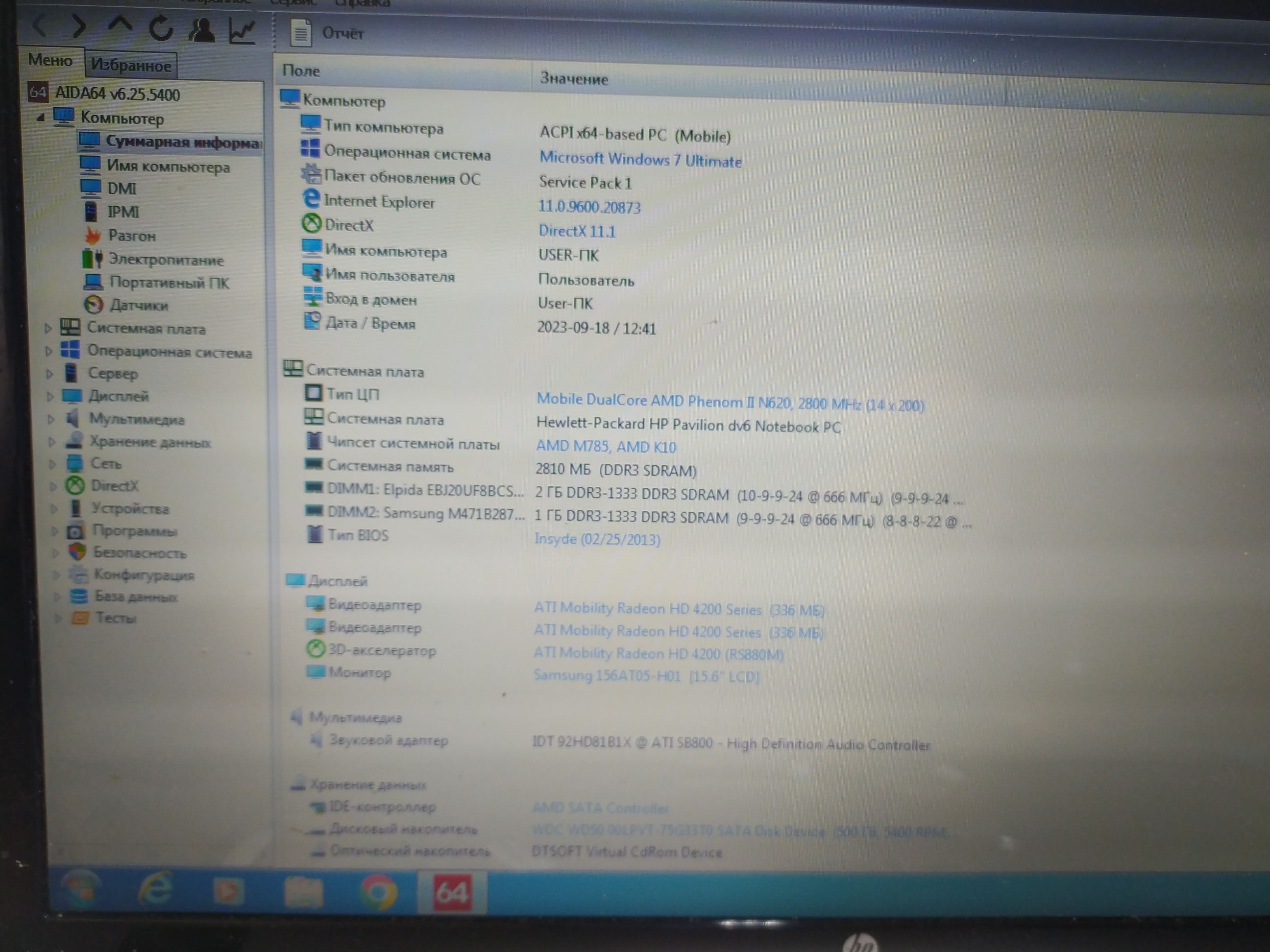The width and height of the screenshot is (1270, 952).
Task: Open the IPMI tree item
Action: pos(111,212)
